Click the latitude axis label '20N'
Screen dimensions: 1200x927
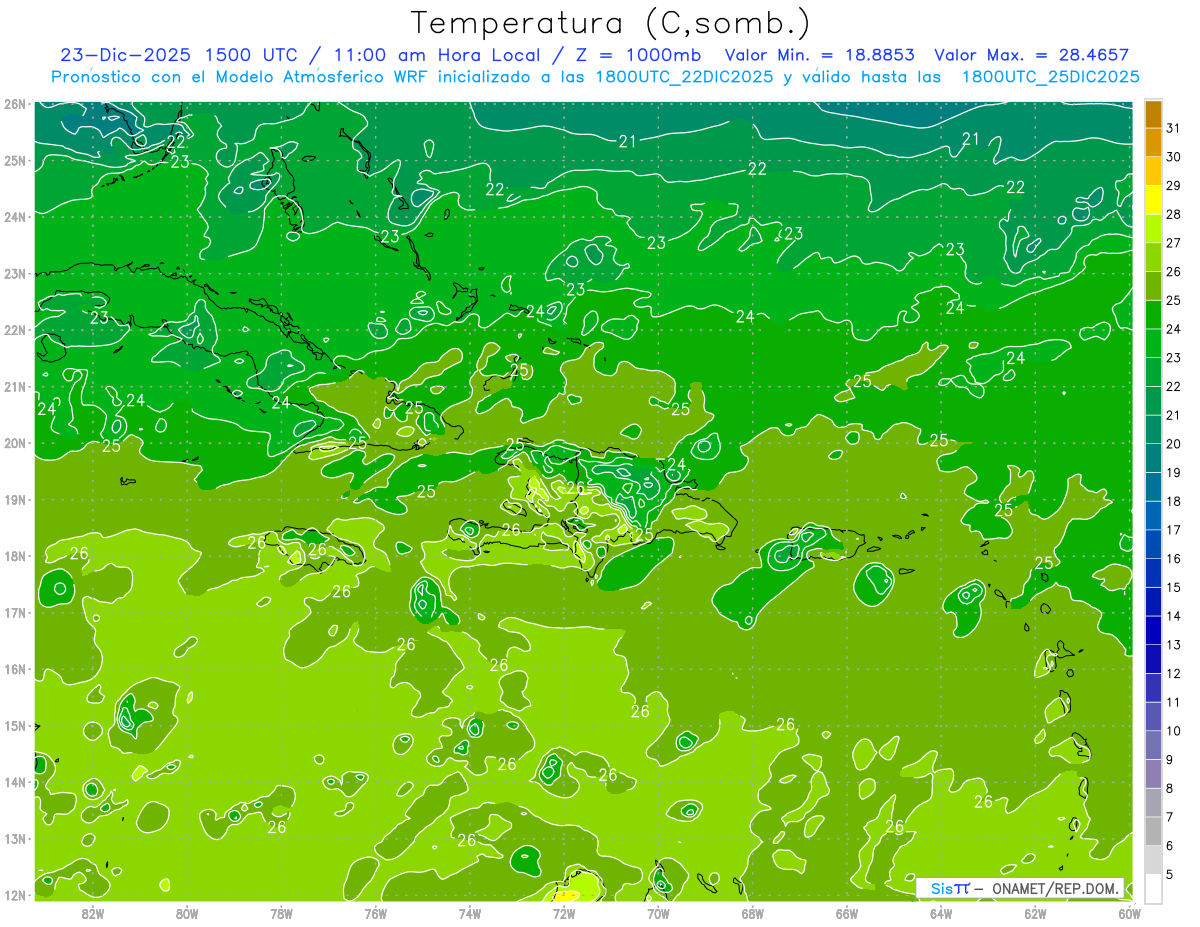click(x=15, y=443)
